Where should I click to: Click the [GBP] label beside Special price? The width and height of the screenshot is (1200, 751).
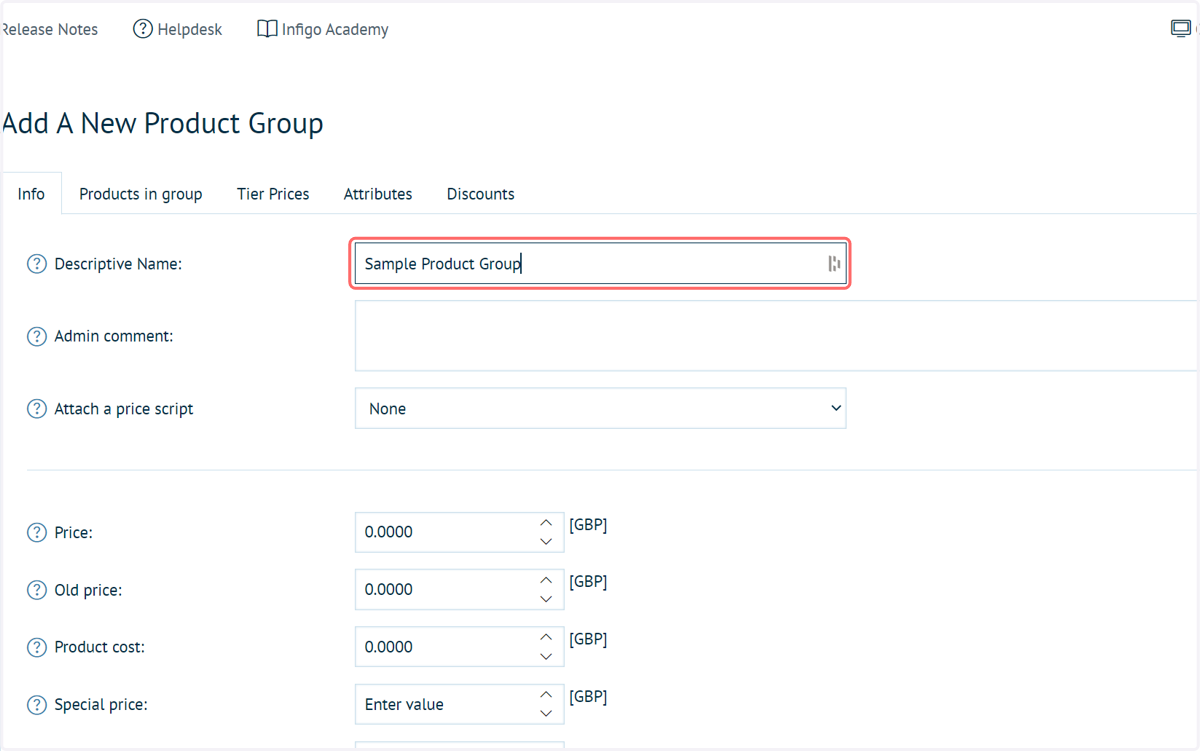588,696
